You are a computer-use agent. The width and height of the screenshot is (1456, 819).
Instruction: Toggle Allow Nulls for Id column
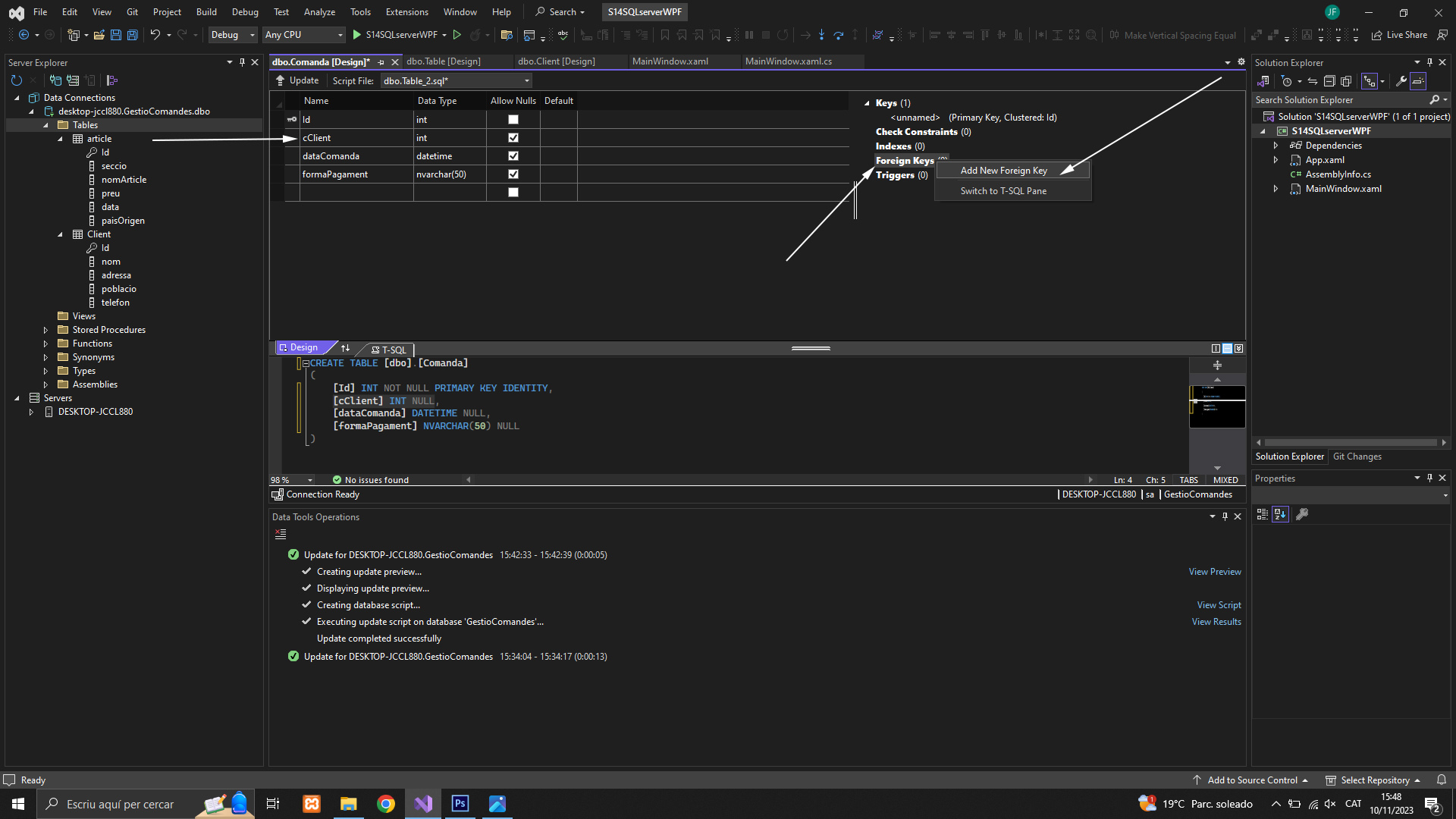coord(513,120)
